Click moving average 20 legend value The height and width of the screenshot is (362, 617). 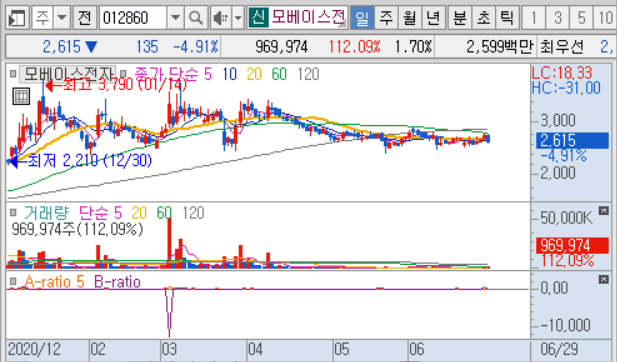254,74
